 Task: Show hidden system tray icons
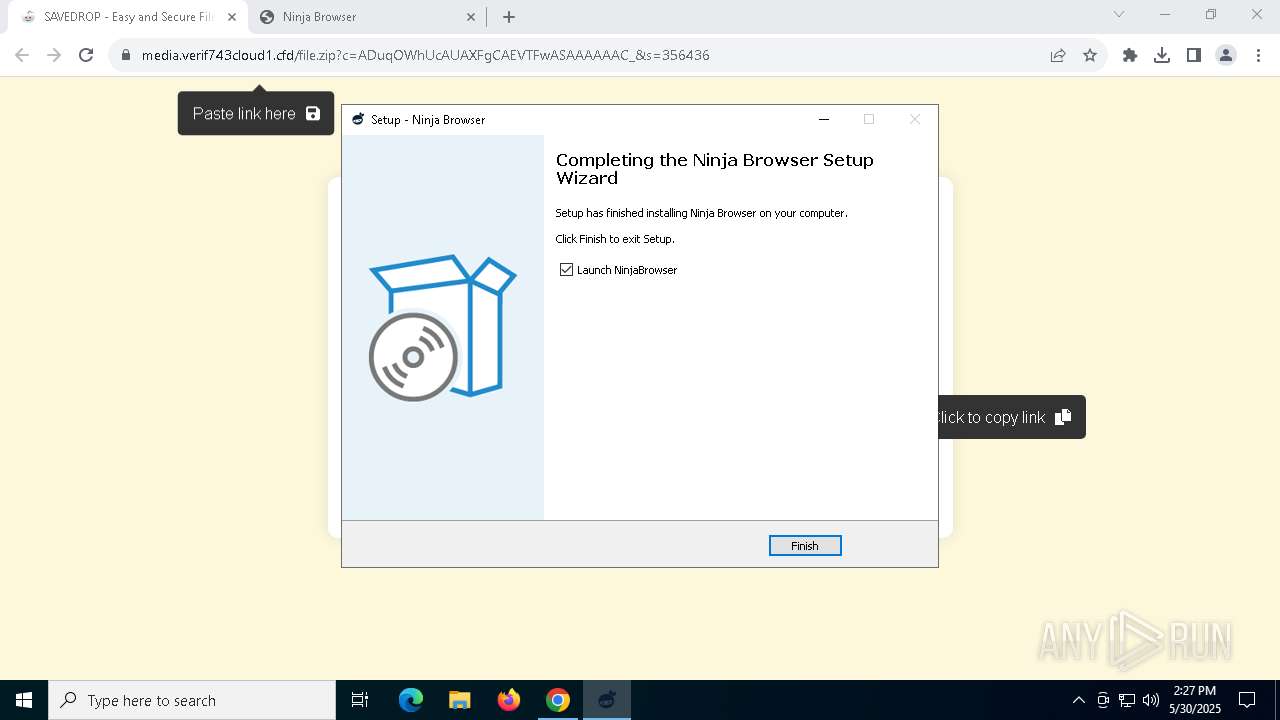click(1078, 700)
